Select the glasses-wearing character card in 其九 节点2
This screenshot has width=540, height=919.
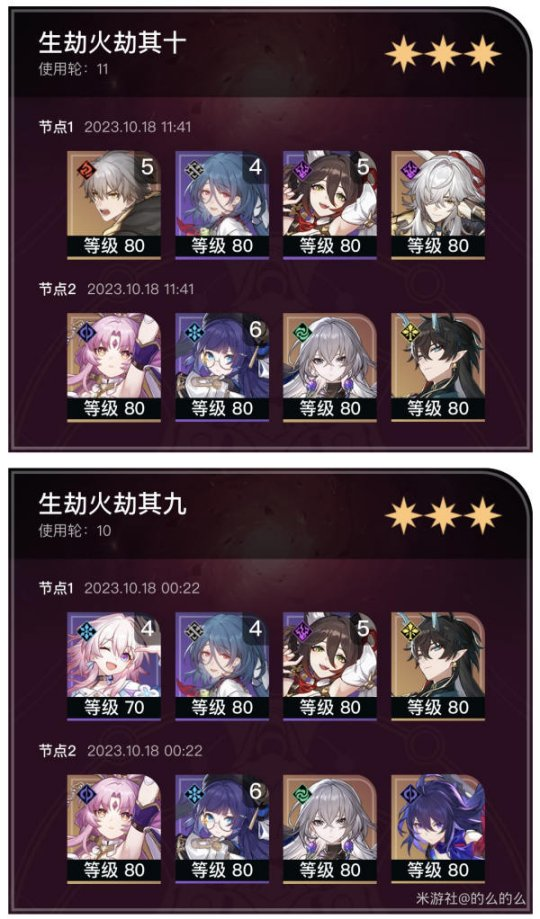point(222,828)
